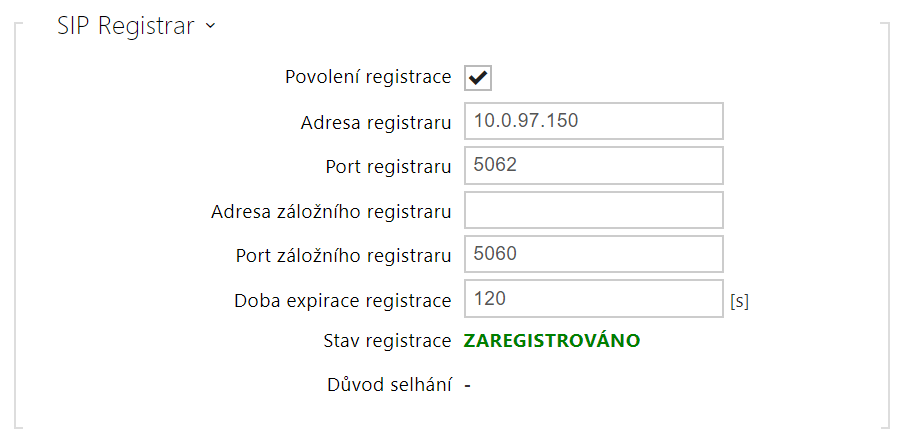Click the SIP Registrar heading text

(x=126, y=27)
